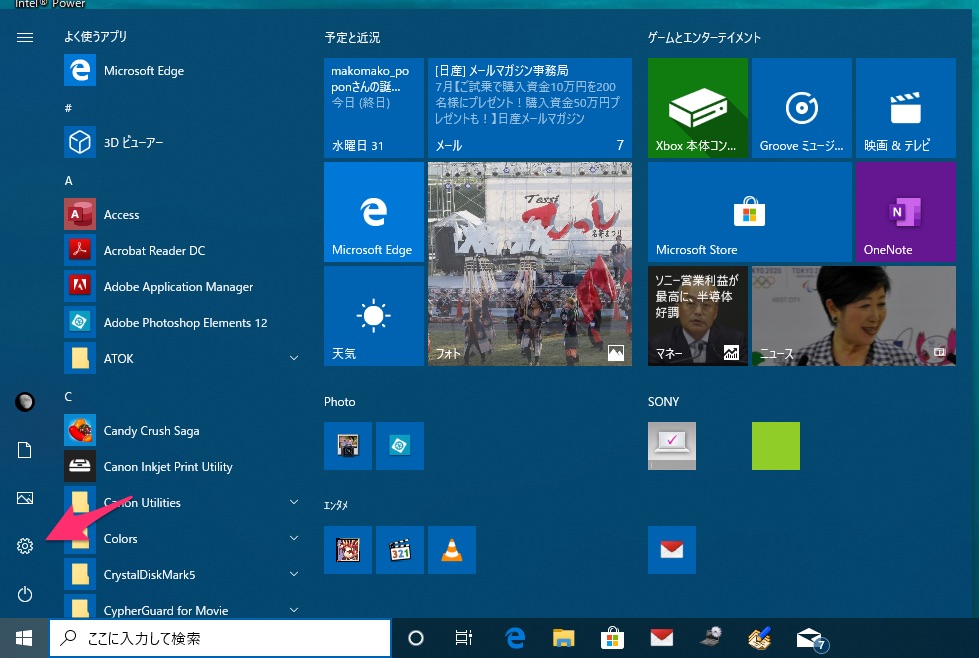Click the letter C section header
The height and width of the screenshot is (658, 979).
(x=68, y=397)
